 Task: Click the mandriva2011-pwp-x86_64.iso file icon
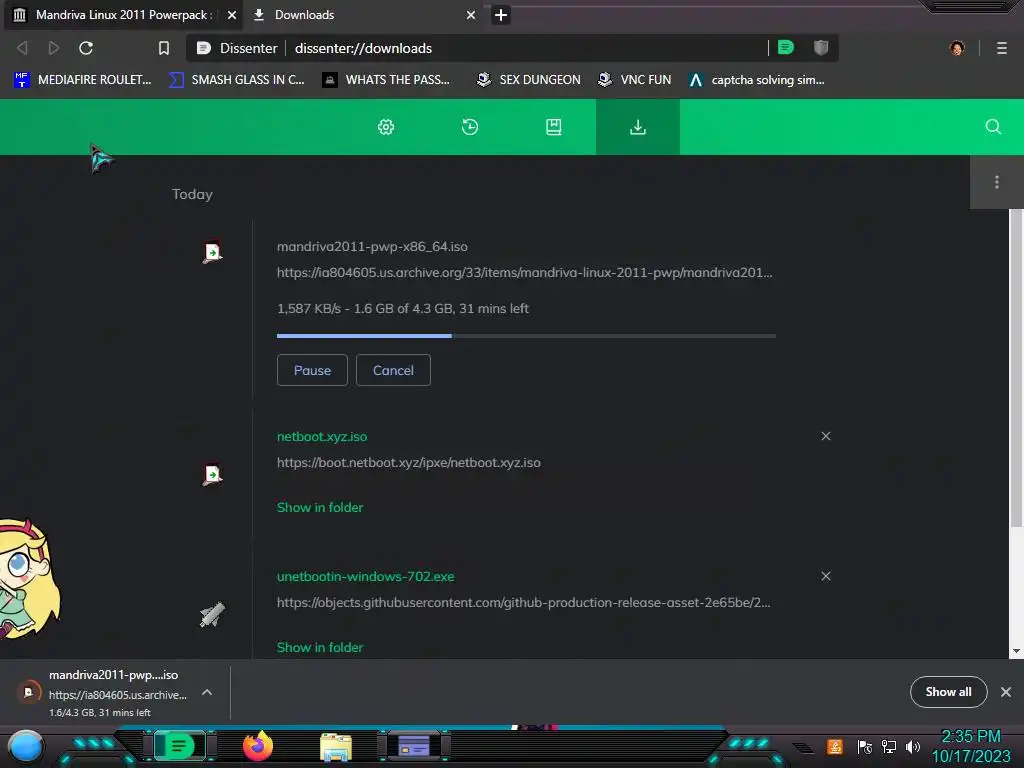212,252
